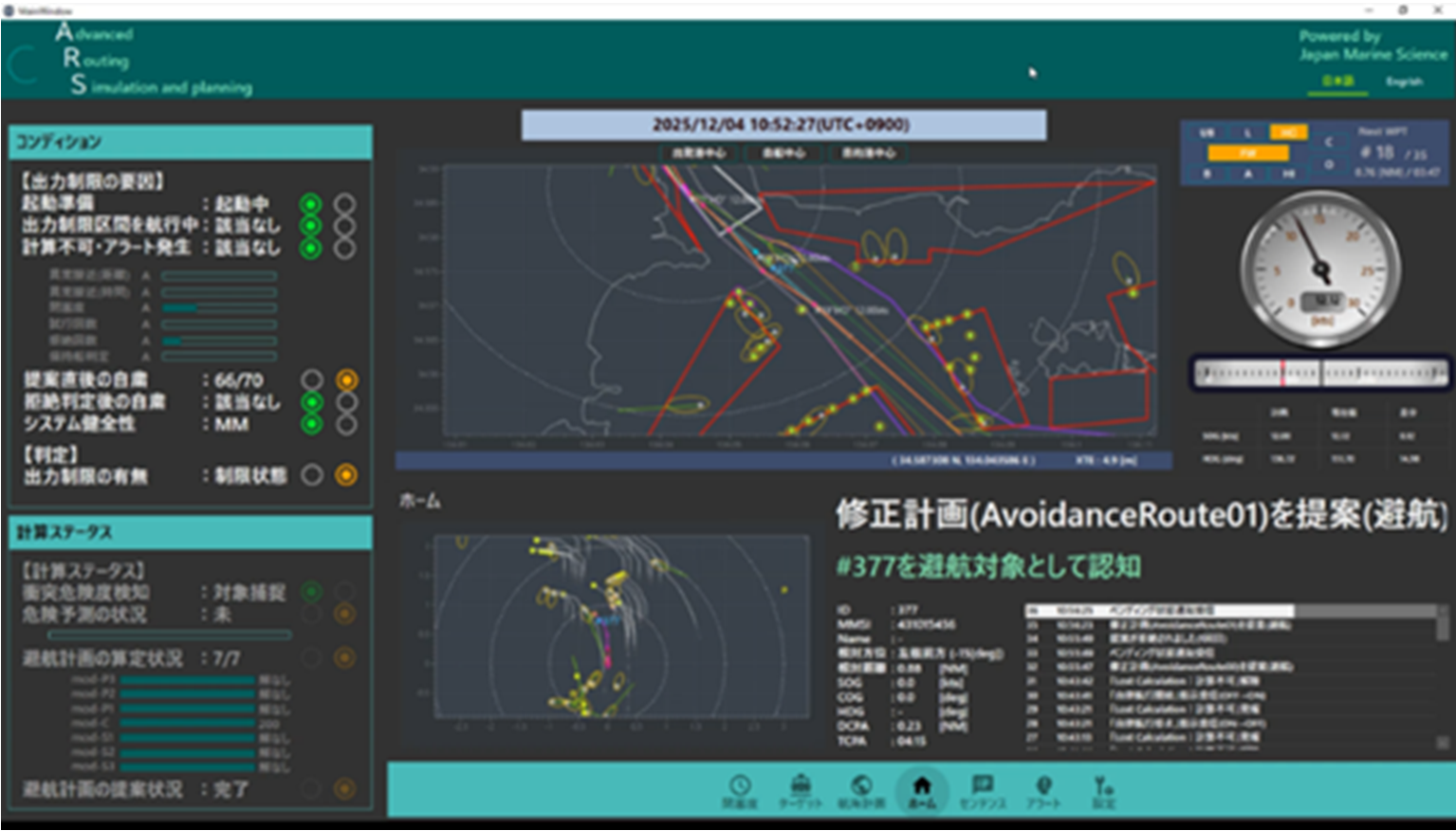Click the circular ARS logo icon
The width and height of the screenshot is (1456, 831).
(x=25, y=65)
